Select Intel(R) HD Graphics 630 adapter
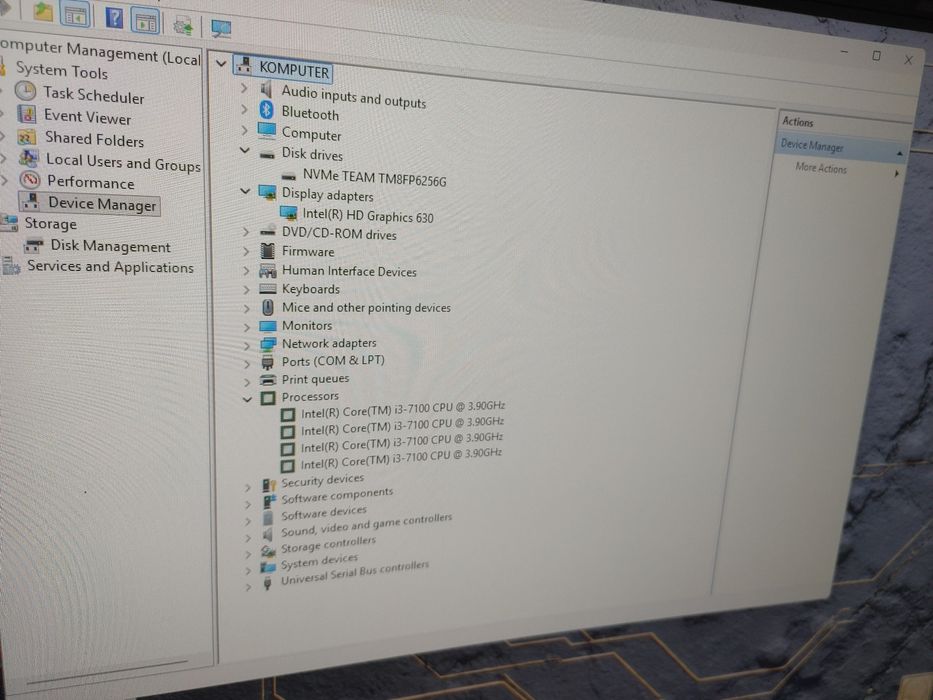Viewport: 933px width, 700px height. (x=368, y=215)
